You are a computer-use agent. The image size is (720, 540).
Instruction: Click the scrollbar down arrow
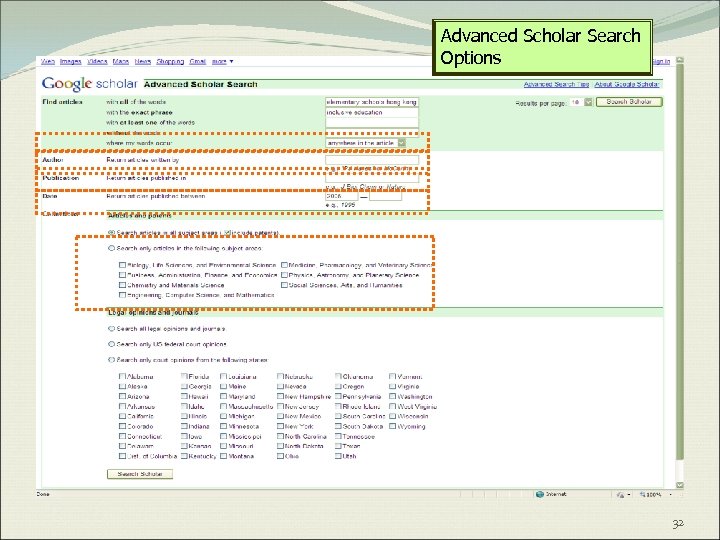680,485
